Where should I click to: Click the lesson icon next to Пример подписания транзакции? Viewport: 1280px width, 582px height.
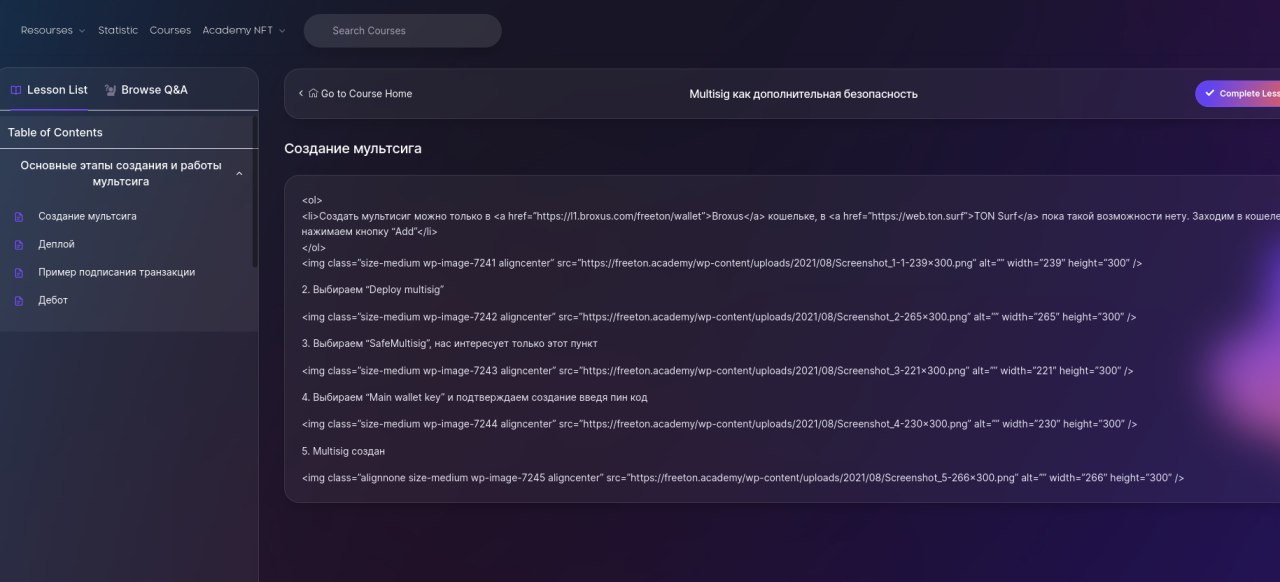pyautogui.click(x=18, y=273)
